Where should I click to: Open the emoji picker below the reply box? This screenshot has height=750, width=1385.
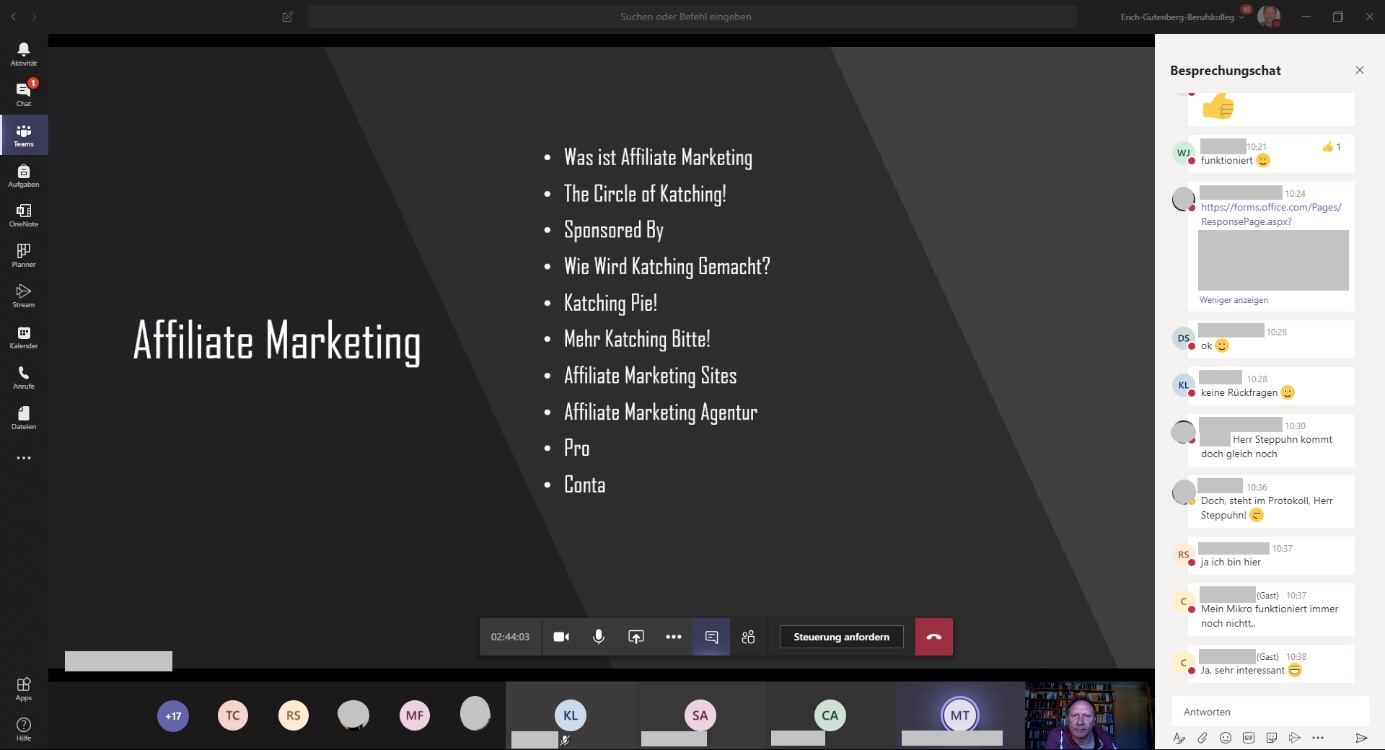1225,737
